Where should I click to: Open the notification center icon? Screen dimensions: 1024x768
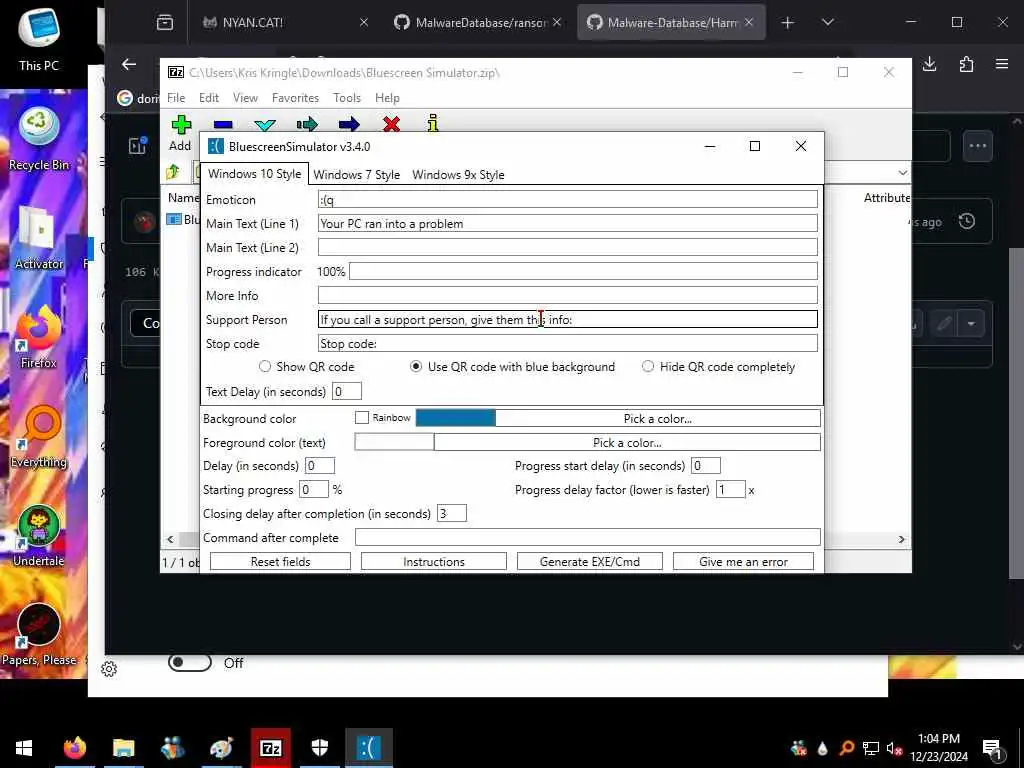[x=992, y=750]
